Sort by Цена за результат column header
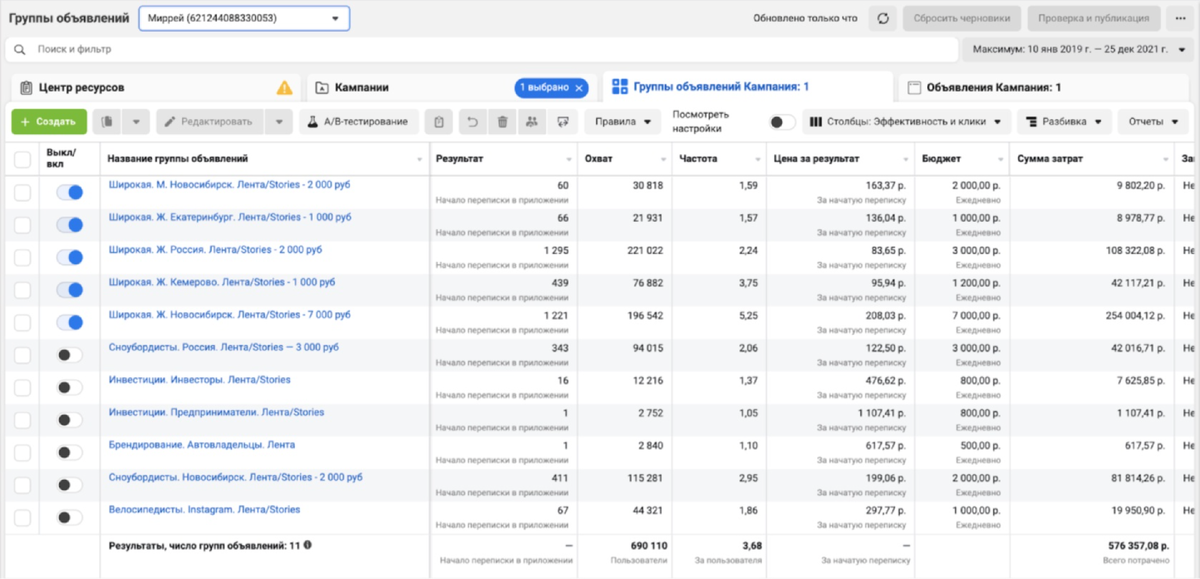Screen dimensions: 1200x579 (x=817, y=159)
